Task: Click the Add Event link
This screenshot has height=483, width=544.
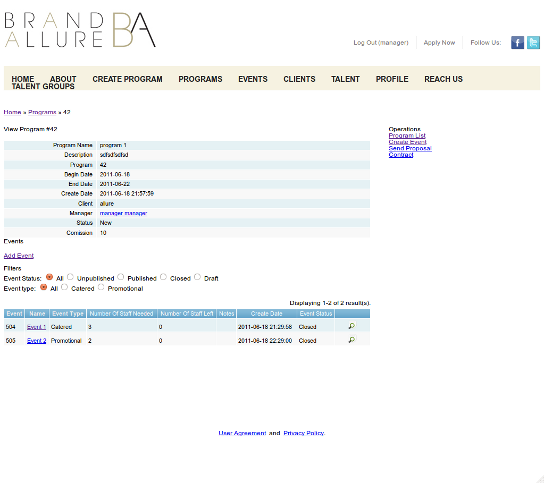Action: tap(19, 256)
